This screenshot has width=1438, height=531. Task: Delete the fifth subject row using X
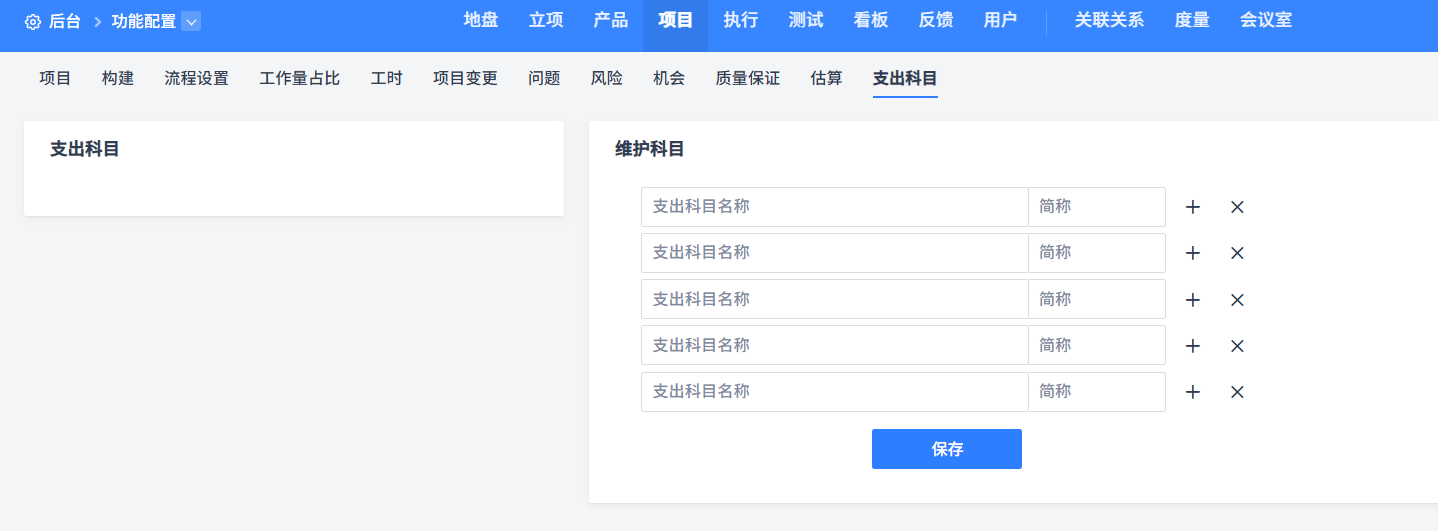(x=1237, y=392)
